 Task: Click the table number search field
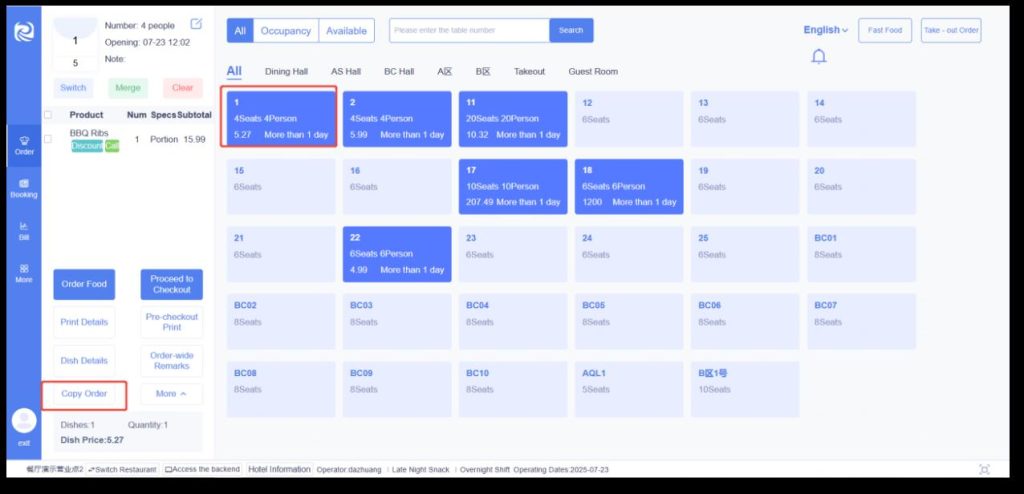click(x=470, y=31)
